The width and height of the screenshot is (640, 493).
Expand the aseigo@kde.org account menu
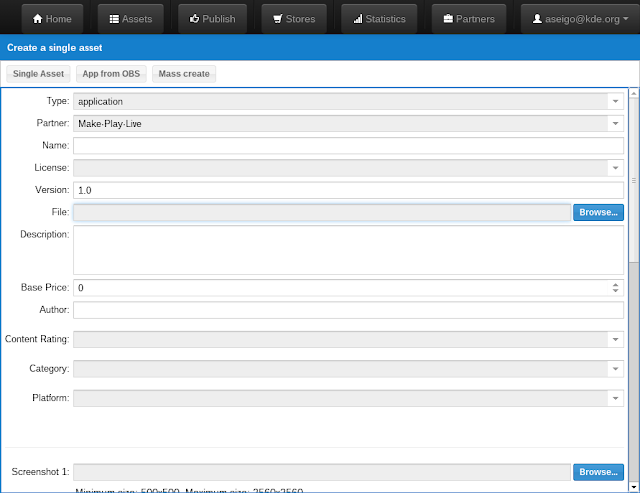tap(580, 19)
